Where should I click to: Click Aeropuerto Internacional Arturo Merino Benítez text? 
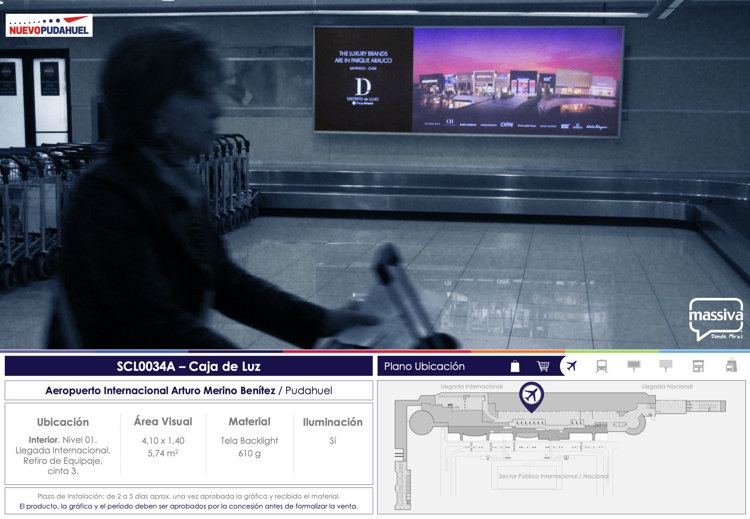click(x=159, y=390)
